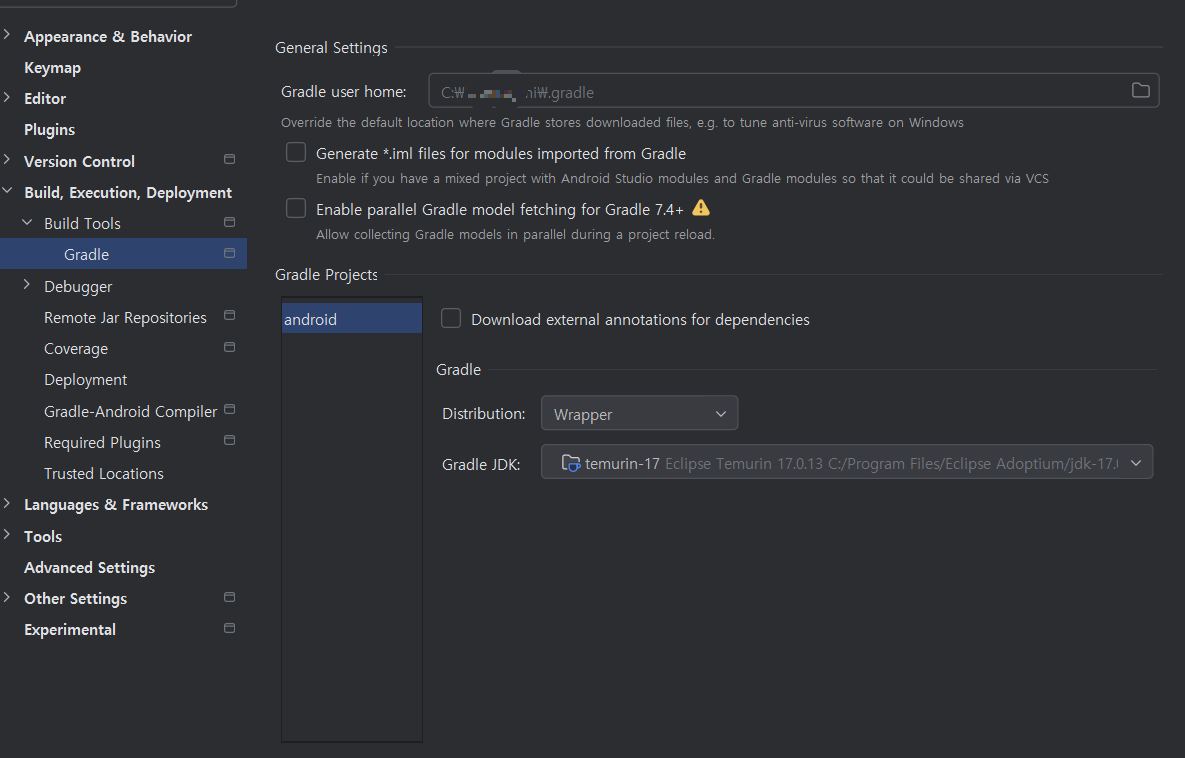Open Keymap settings page
Image resolution: width=1185 pixels, height=758 pixels.
coord(52,67)
